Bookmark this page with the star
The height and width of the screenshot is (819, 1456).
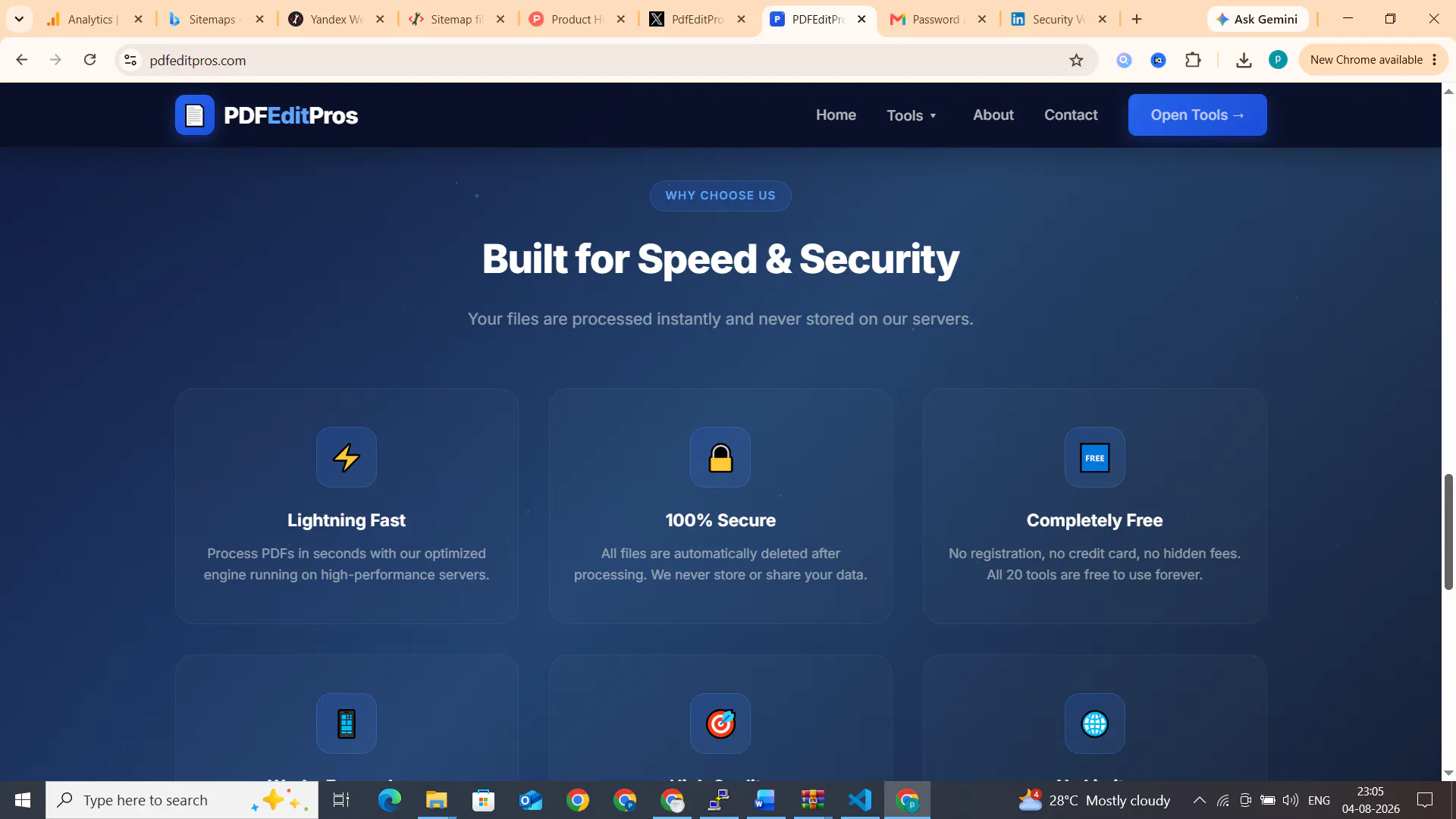pos(1076,60)
